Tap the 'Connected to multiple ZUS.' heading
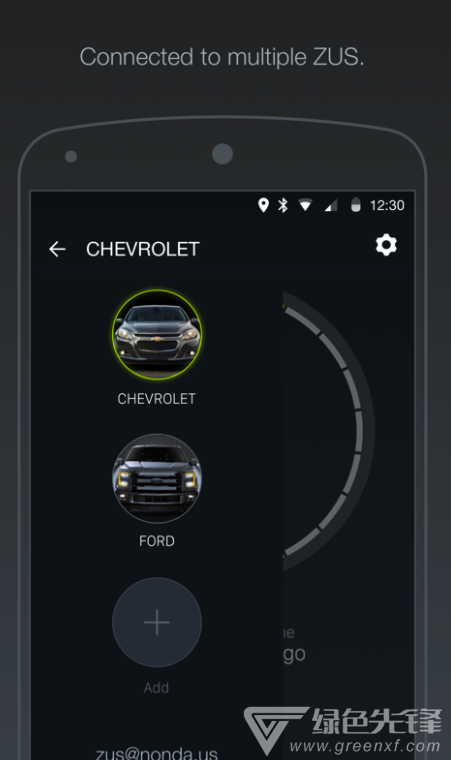This screenshot has width=451, height=760. point(222,57)
